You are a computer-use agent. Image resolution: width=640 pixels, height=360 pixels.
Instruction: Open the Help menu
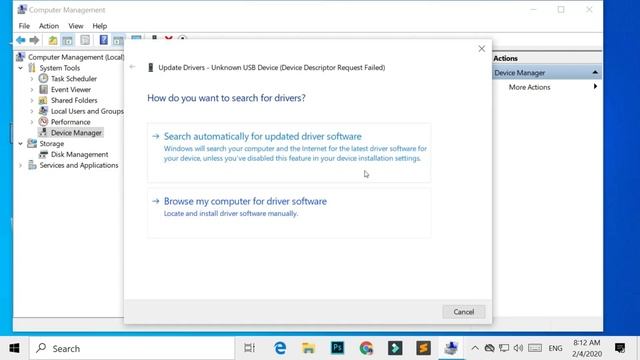coord(100,26)
